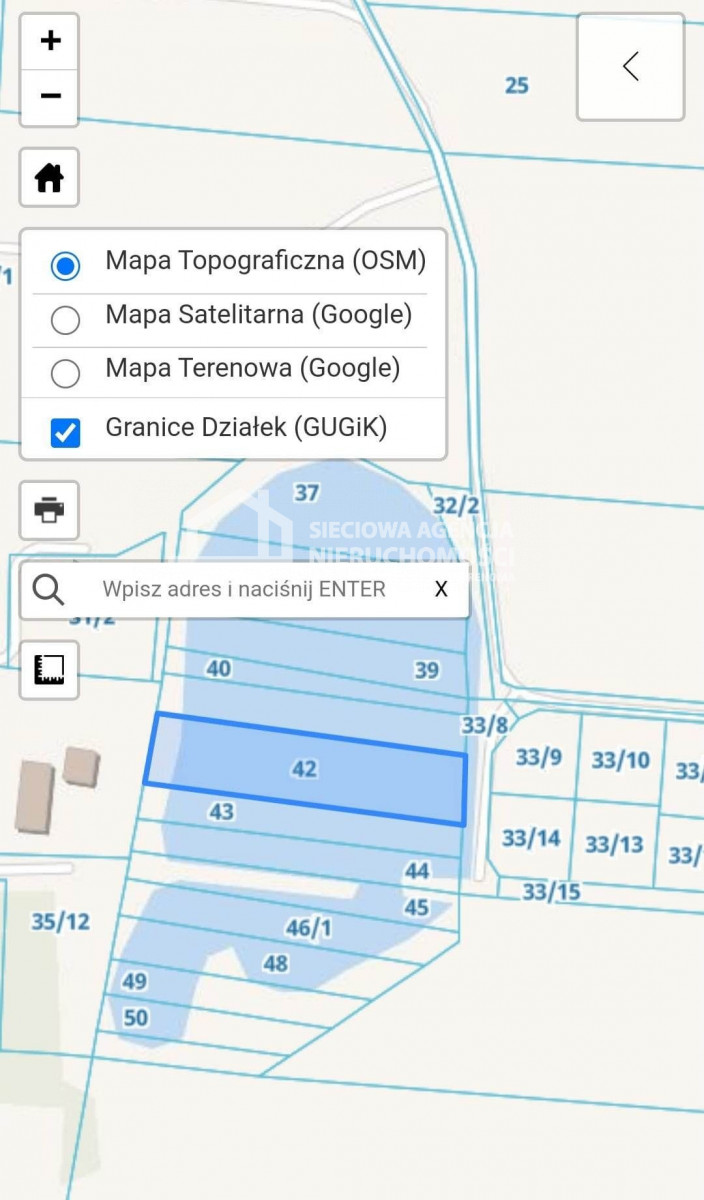This screenshot has height=1200, width=704.
Task: Click the home view icon
Action: [49, 178]
